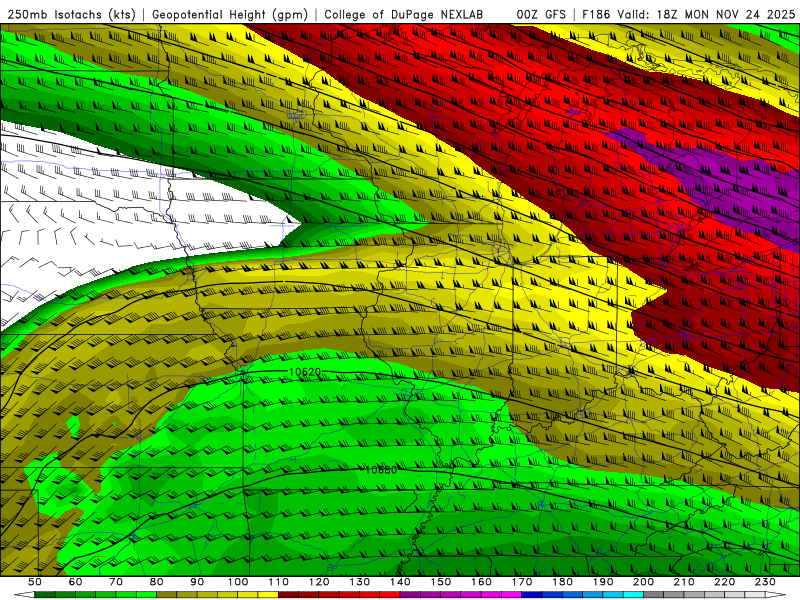
Task: Click the 90 label on the color scale
Action: [x=197, y=582]
